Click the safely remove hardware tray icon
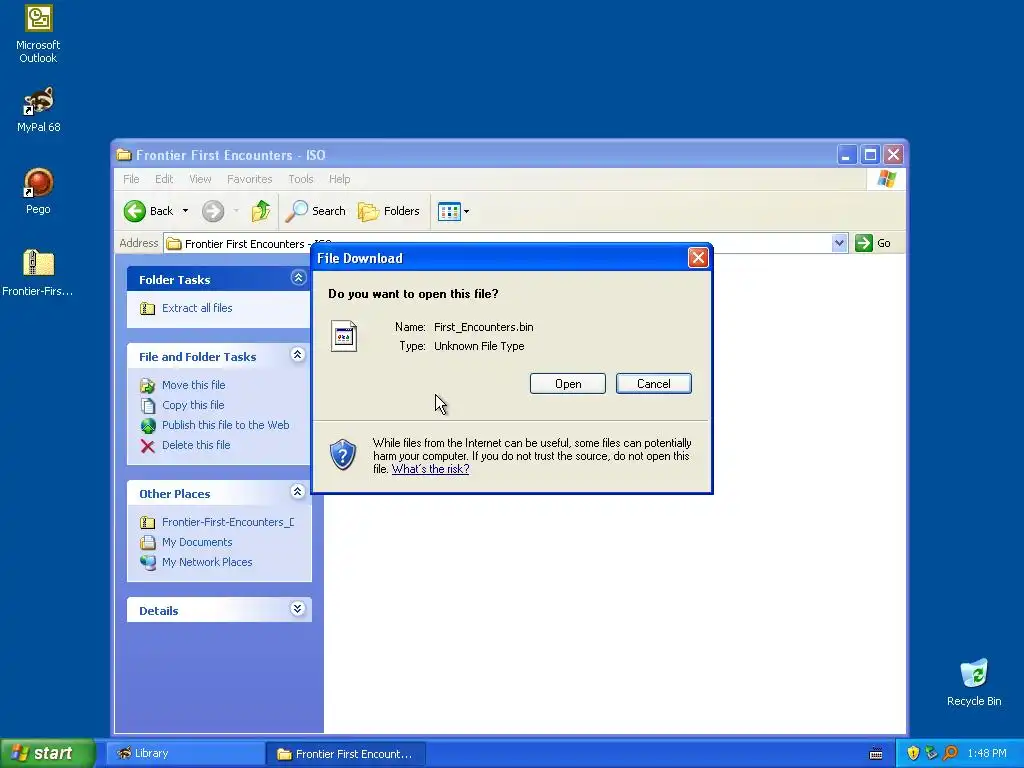The width and height of the screenshot is (1024, 768). 931,753
